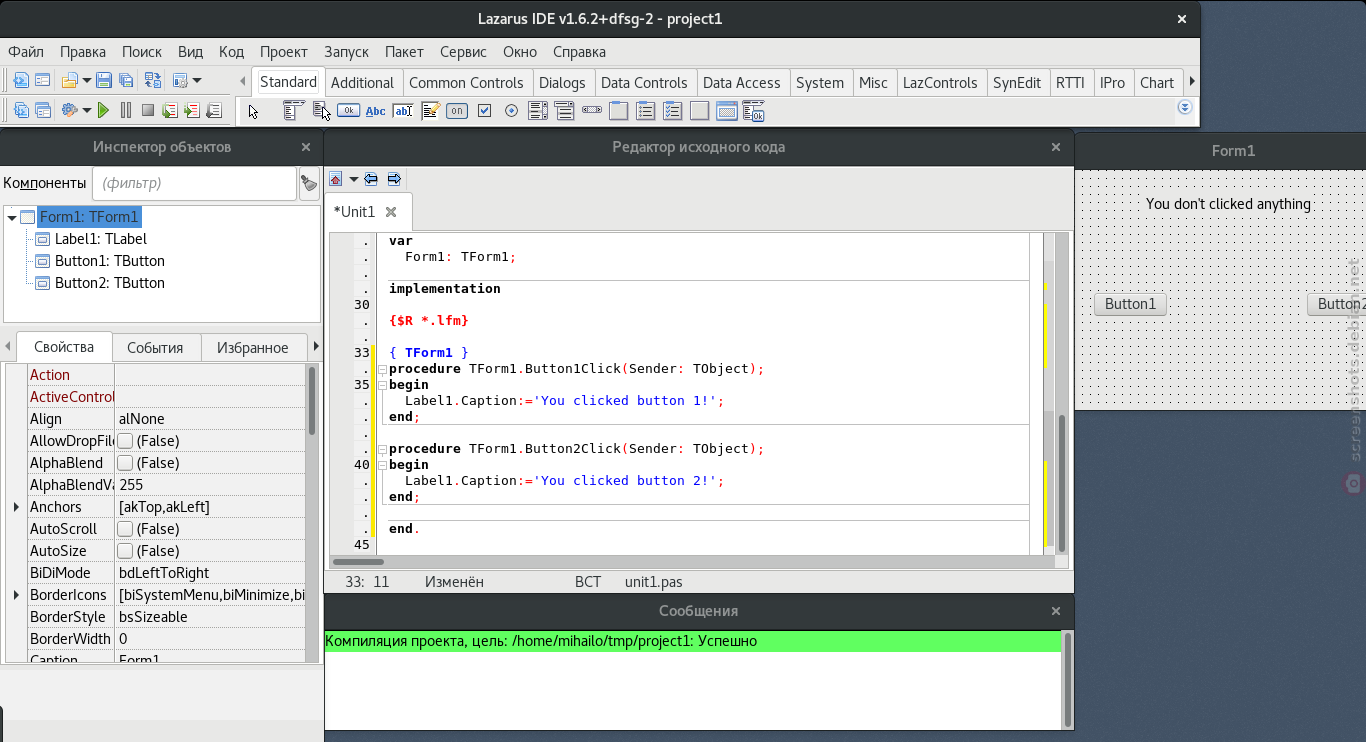
Task: Fold the Button2Click procedure in editor
Action: click(x=381, y=449)
